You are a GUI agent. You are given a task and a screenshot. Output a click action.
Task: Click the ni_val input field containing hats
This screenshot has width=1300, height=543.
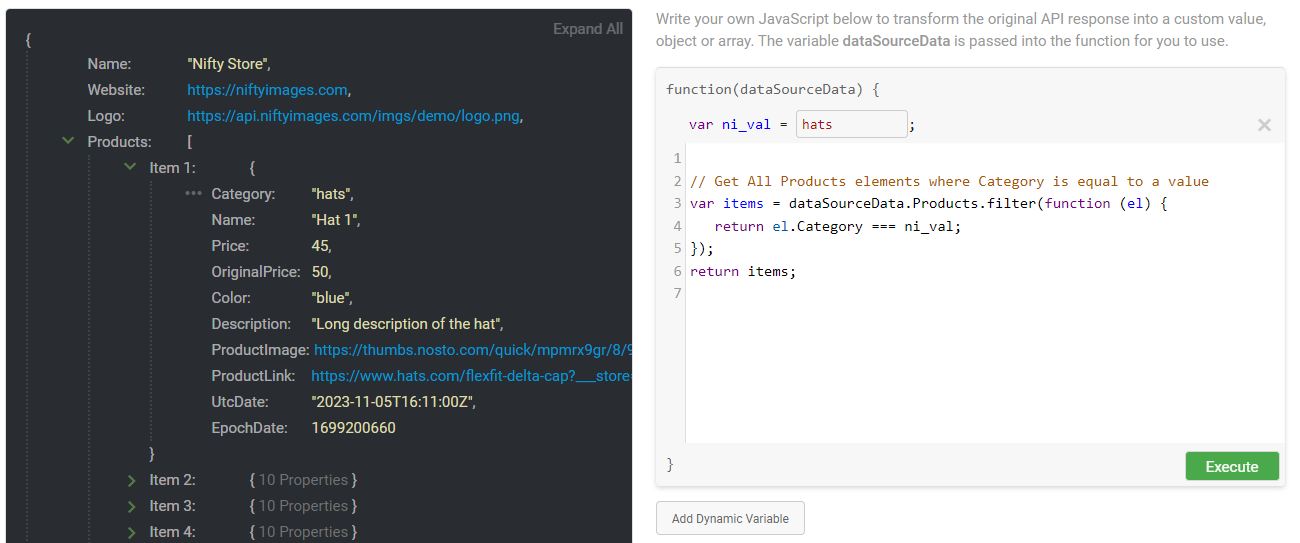point(851,124)
